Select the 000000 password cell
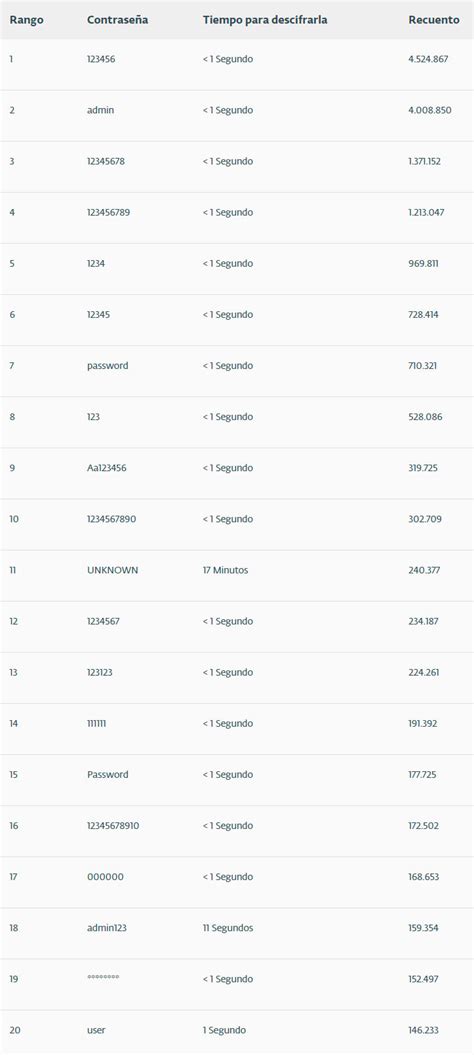Screen dimensions: 474x1055 [105, 877]
